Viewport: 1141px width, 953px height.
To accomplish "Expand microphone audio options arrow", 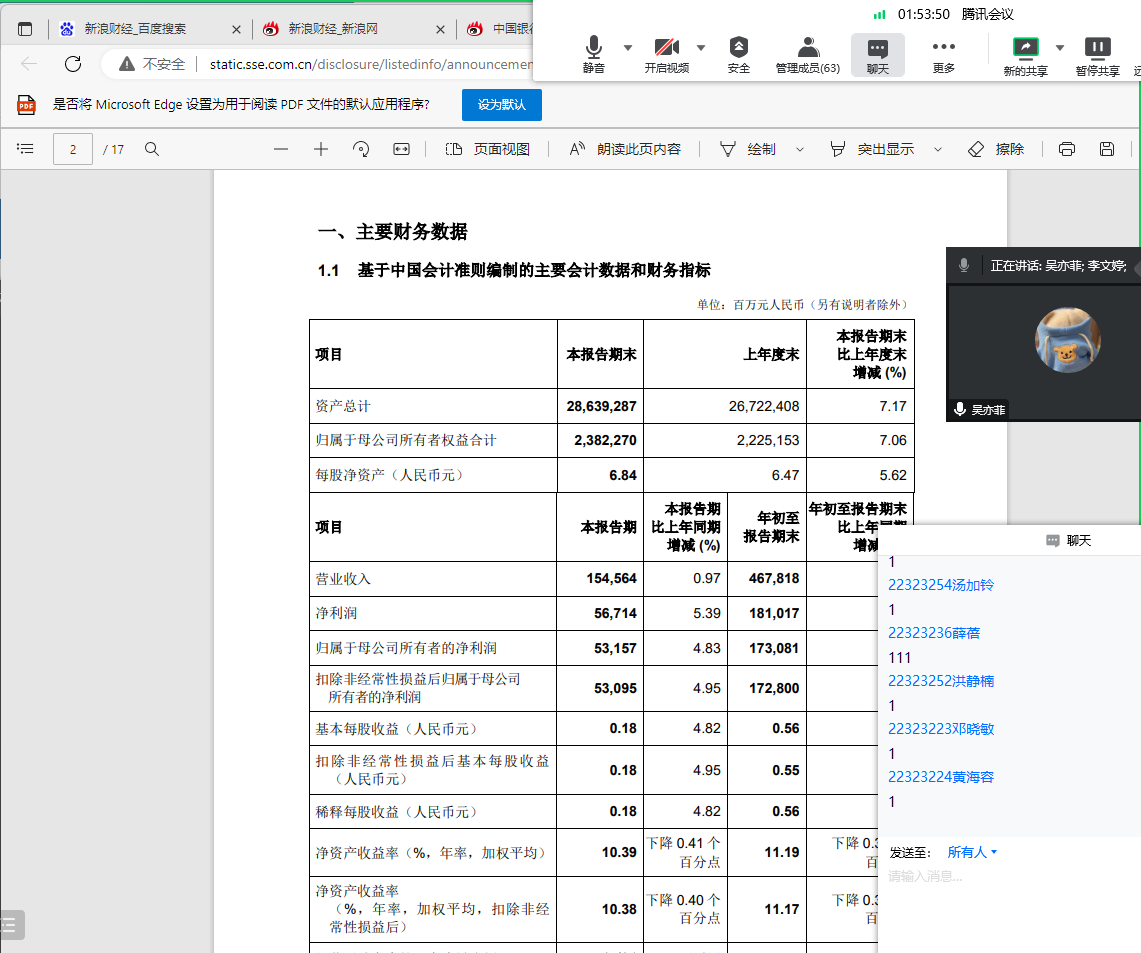I will [x=628, y=47].
